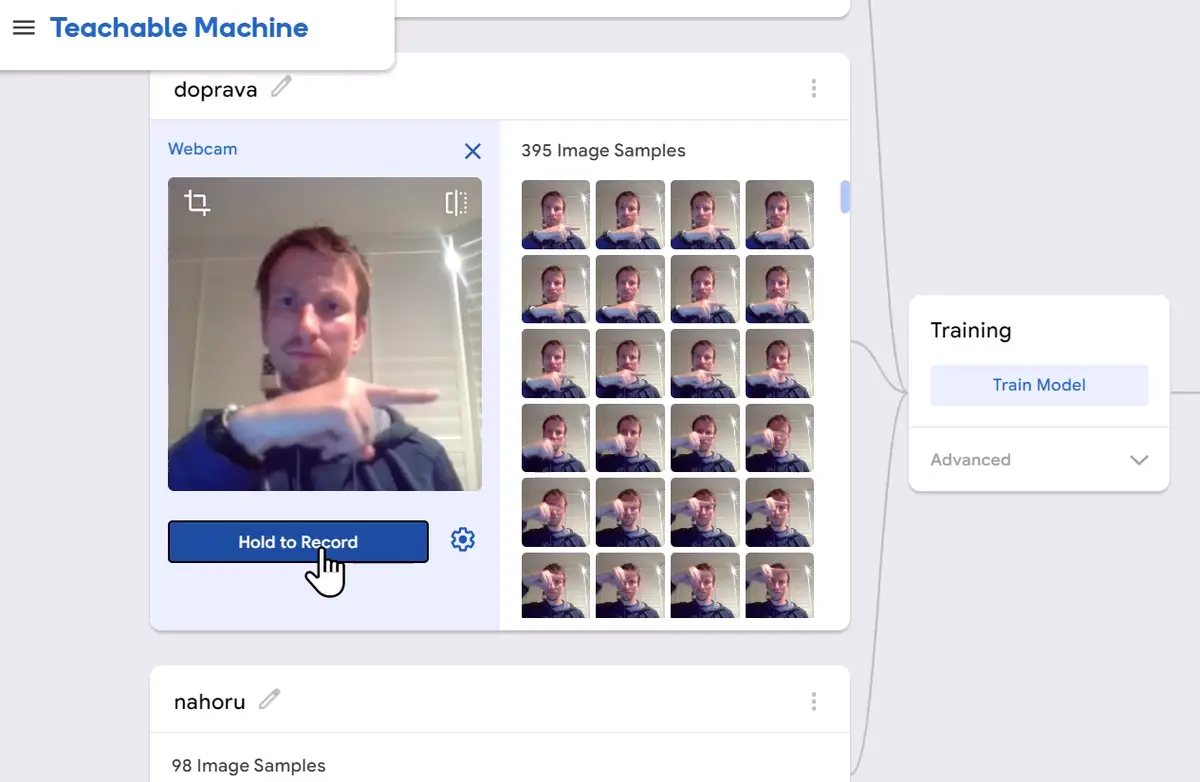Click the 395 Image Samples label
This screenshot has width=1200, height=782.
[603, 151]
